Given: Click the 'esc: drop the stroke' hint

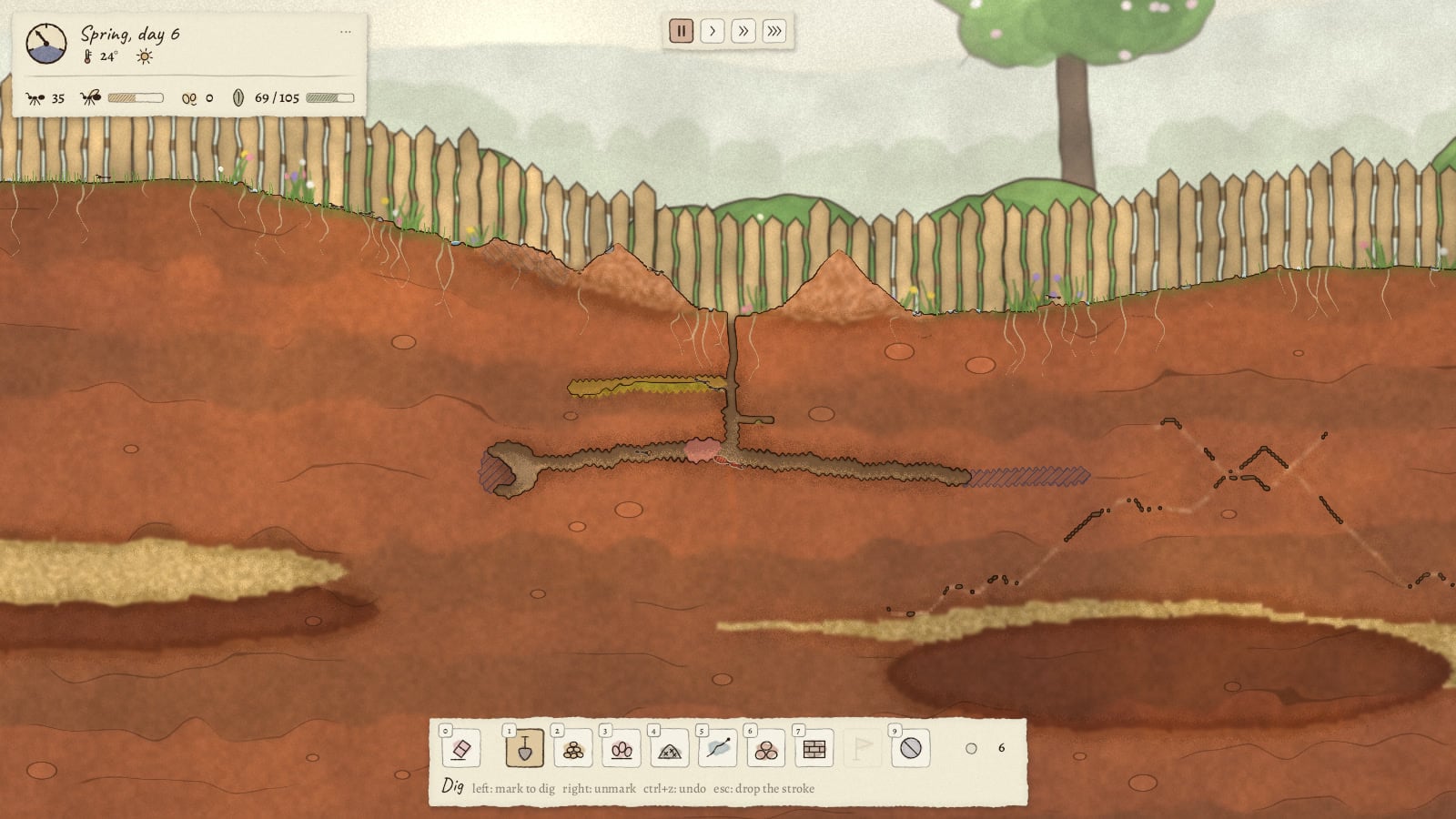Looking at the screenshot, I should (763, 788).
